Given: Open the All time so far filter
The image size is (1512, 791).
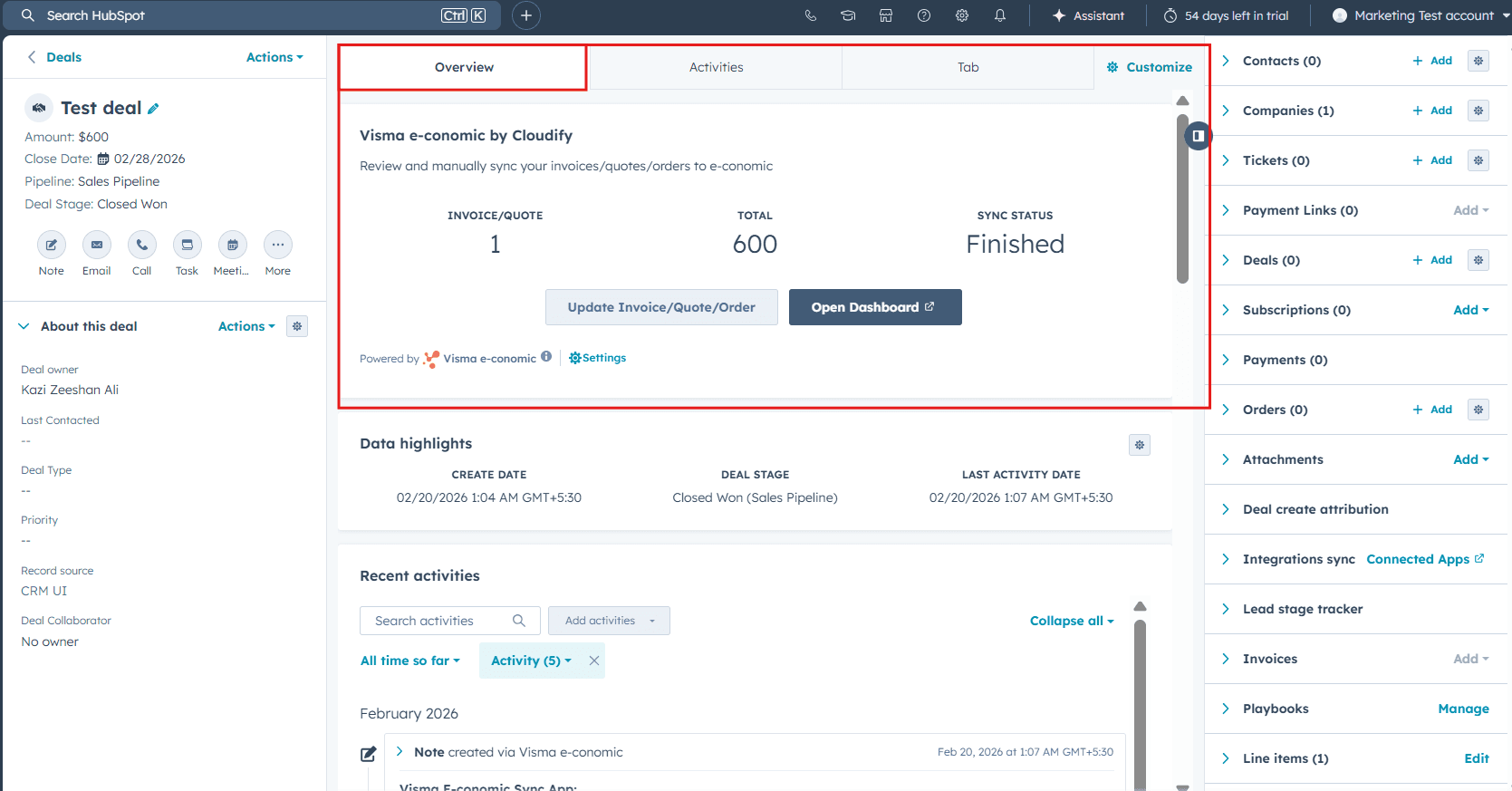Looking at the screenshot, I should click(410, 661).
